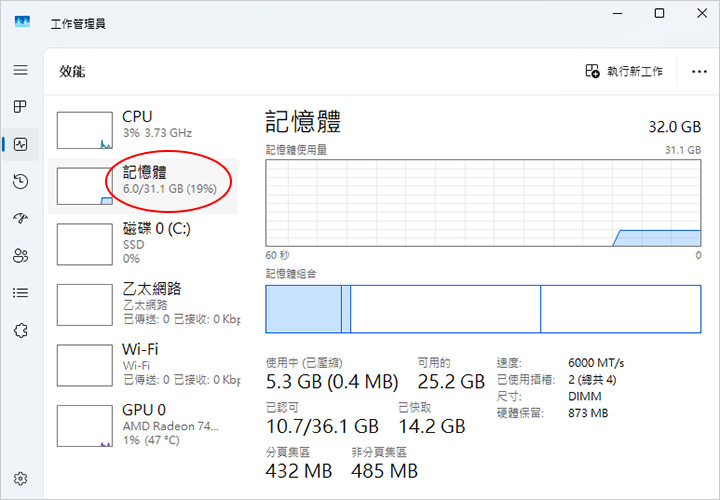The image size is (720, 500).
Task: Click the memory mini graph thumbnail
Action: pyautogui.click(x=84, y=186)
